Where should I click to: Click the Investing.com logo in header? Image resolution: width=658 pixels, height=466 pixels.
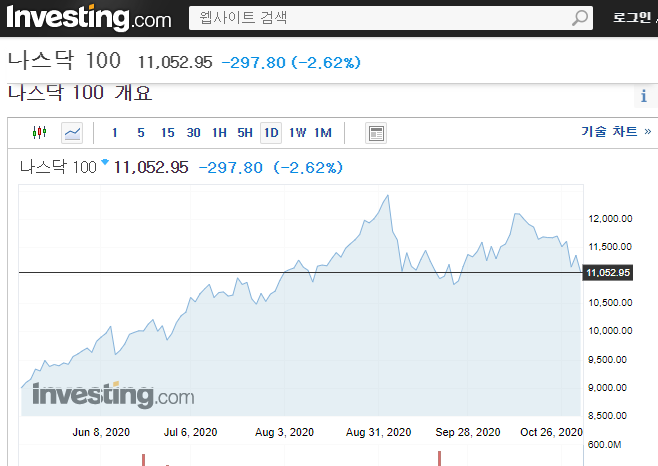(89, 18)
